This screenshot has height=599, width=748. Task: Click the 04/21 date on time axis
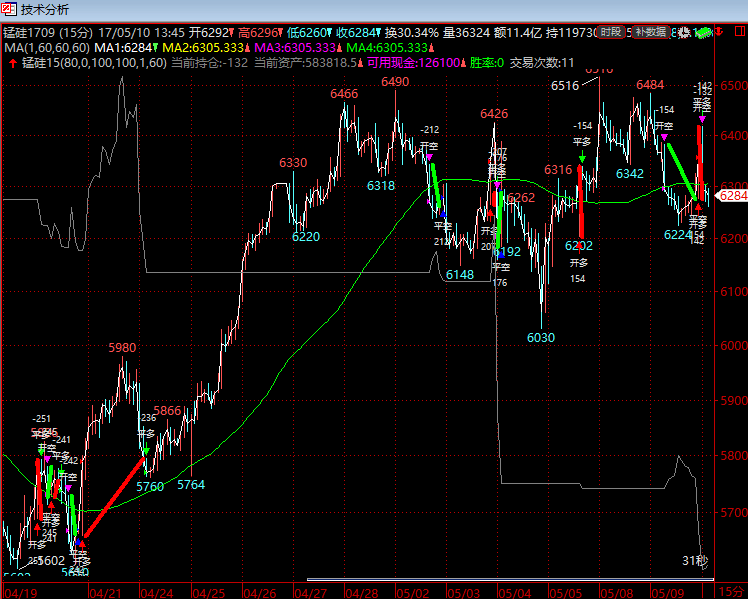coord(105,593)
